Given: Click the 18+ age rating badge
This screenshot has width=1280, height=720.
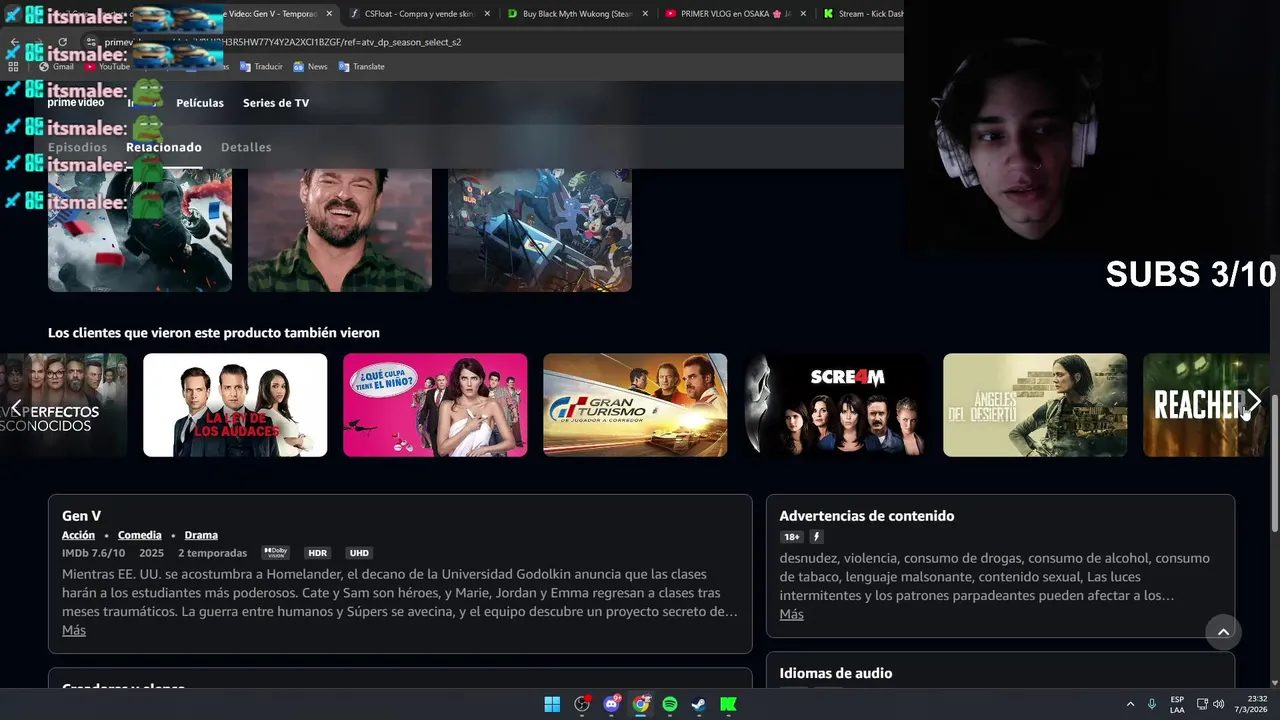Looking at the screenshot, I should point(791,537).
